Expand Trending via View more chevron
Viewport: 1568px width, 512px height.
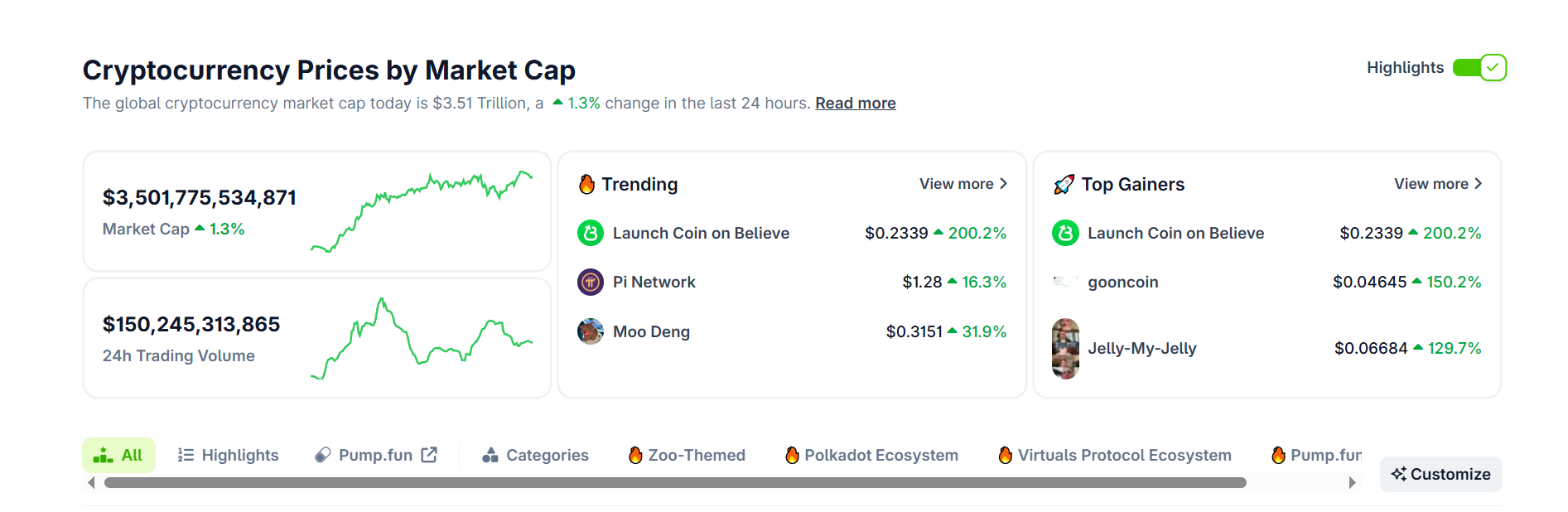(1004, 184)
